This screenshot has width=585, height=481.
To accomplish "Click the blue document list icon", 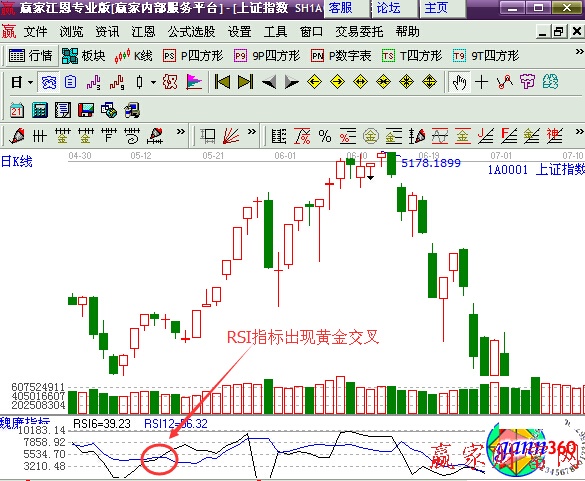I will (71, 82).
